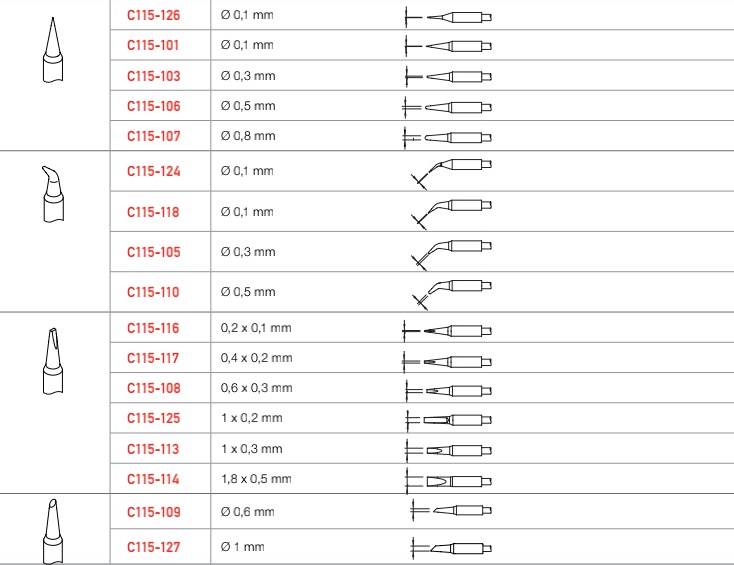Click the bent tip diagram for C115-110
The image size is (734, 565).
click(451, 294)
